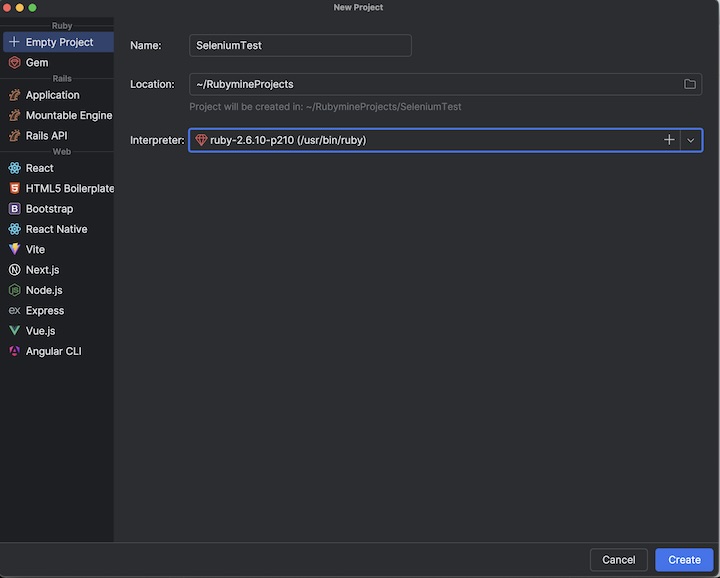Browse location with the folder icon
Screen dimensions: 720x578
(690, 84)
